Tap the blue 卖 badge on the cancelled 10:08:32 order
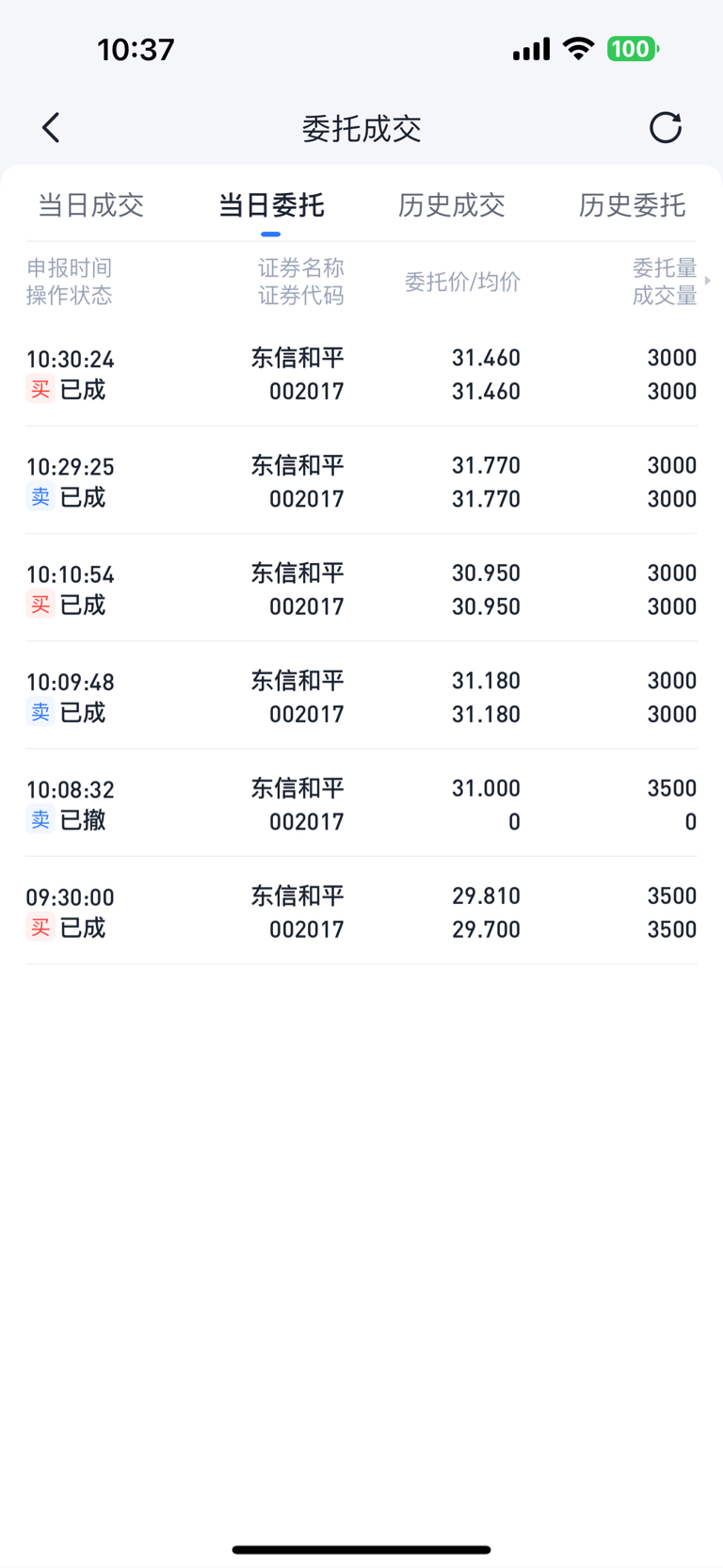The height and width of the screenshot is (1568, 723). click(40, 820)
